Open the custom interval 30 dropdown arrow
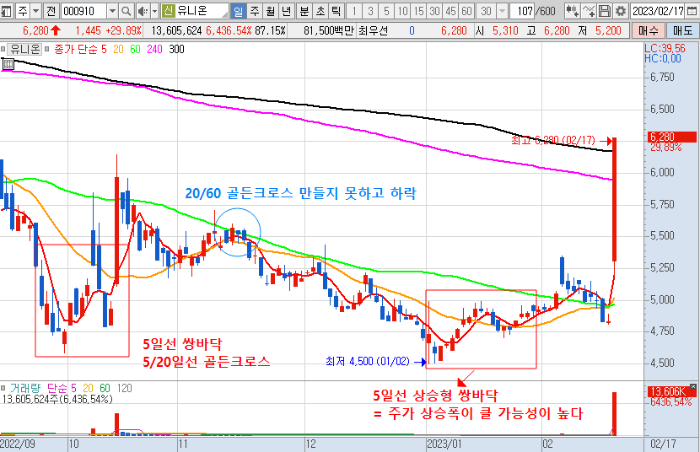This screenshot has height=452, width=700. coord(502,11)
